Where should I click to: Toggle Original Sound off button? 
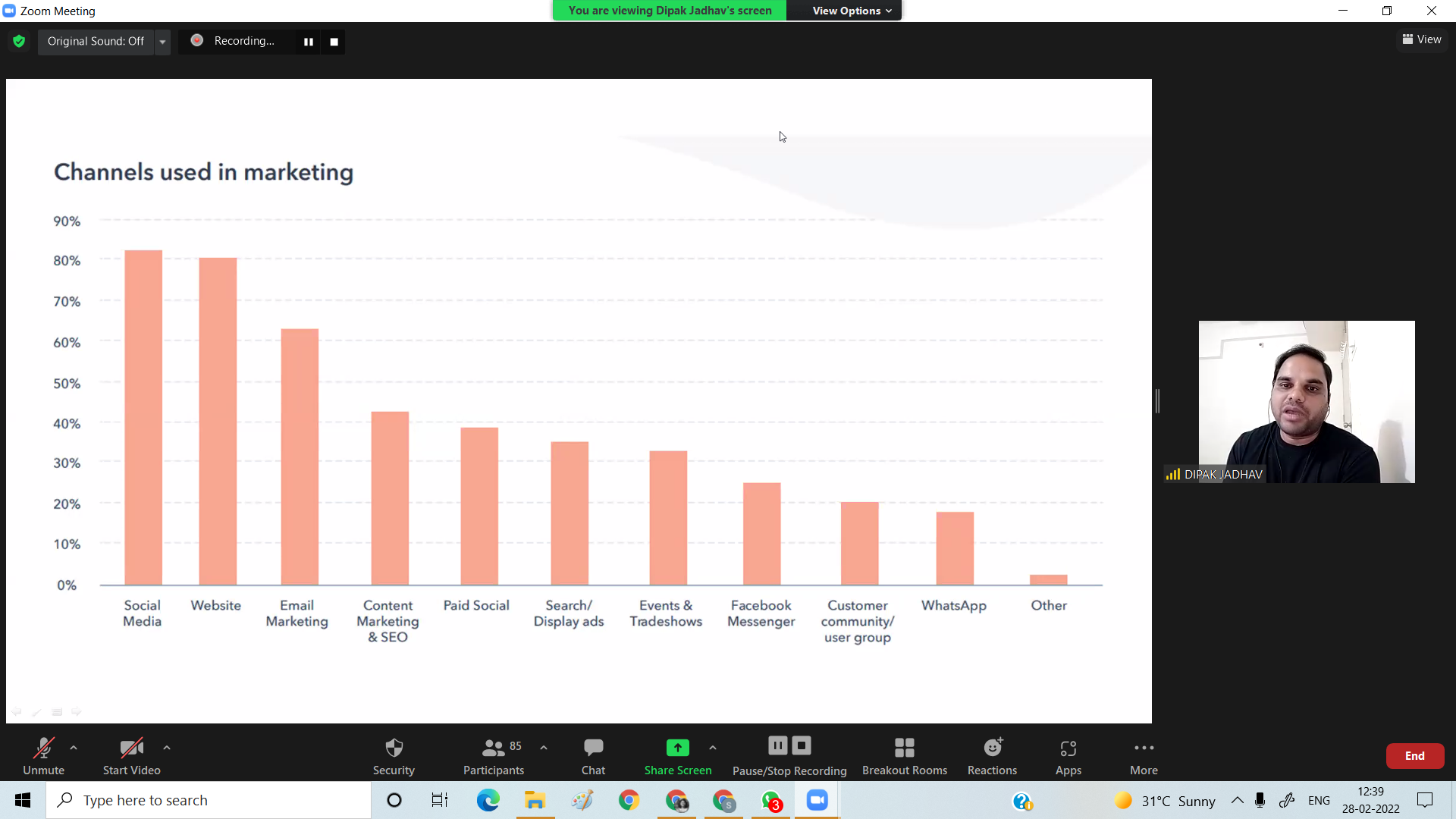[96, 41]
